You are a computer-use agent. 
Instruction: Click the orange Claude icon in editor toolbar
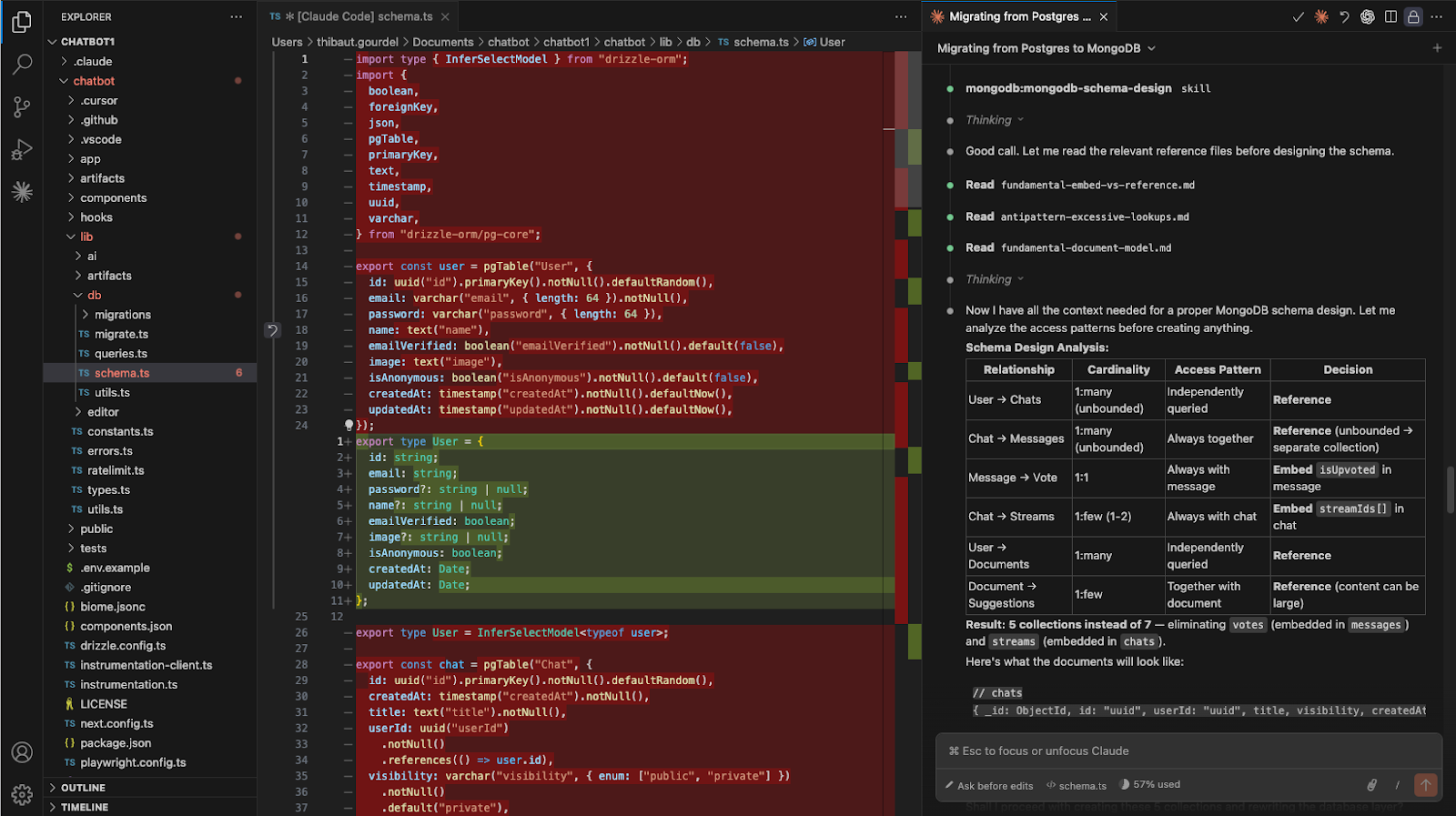(x=1321, y=16)
